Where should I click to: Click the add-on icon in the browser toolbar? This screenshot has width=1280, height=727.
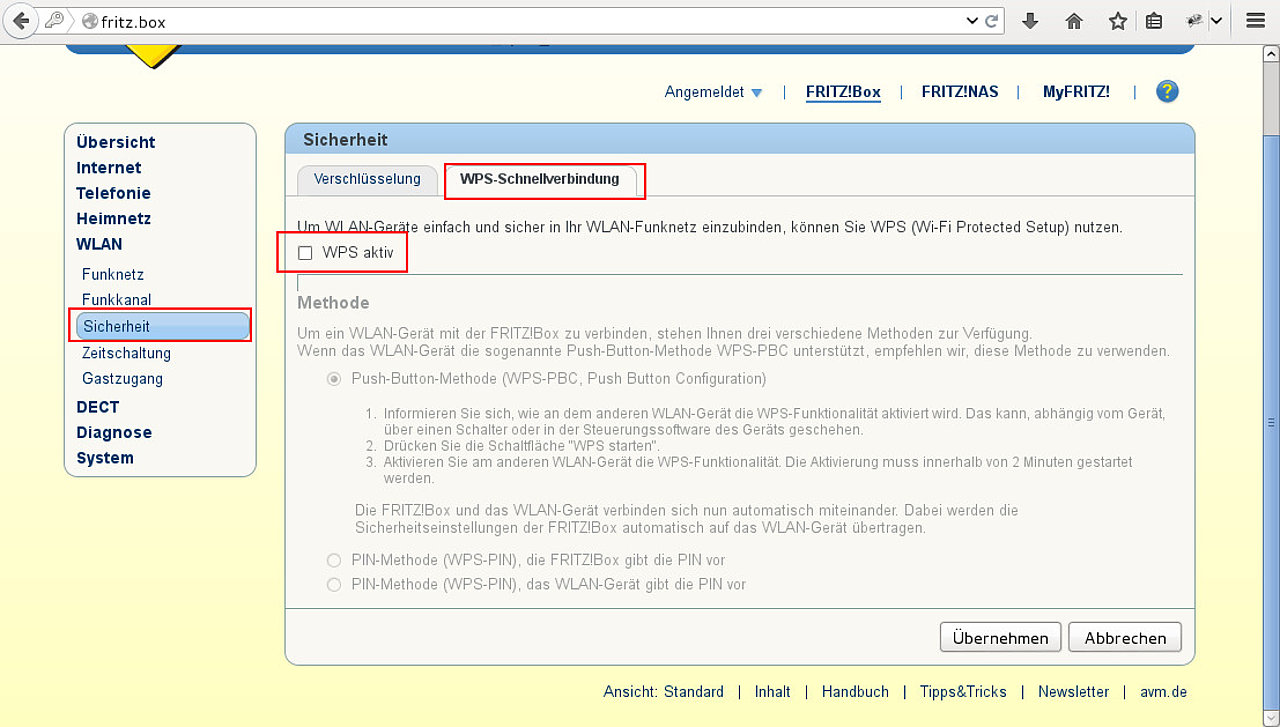point(1194,21)
